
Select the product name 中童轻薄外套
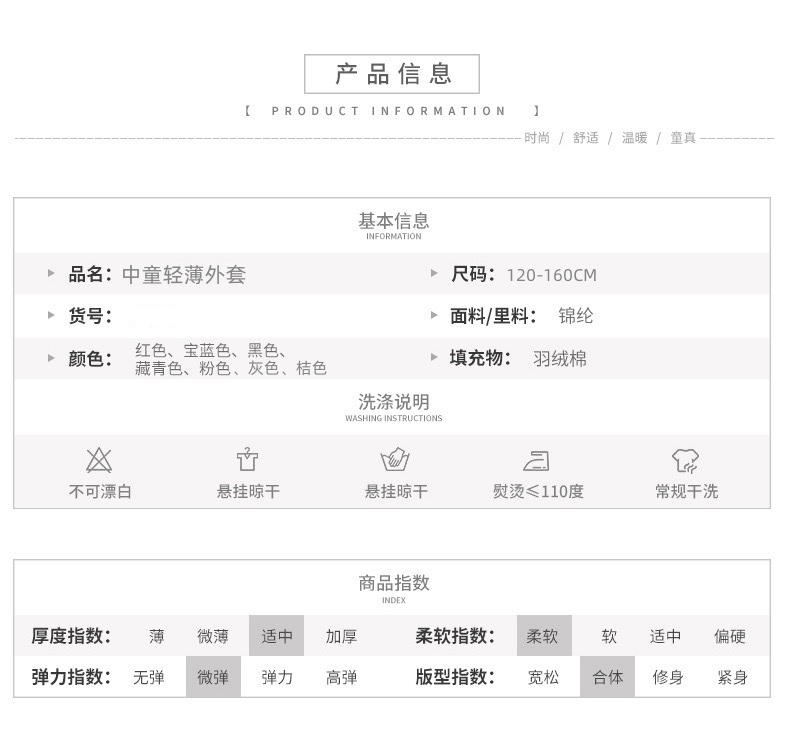184,275
